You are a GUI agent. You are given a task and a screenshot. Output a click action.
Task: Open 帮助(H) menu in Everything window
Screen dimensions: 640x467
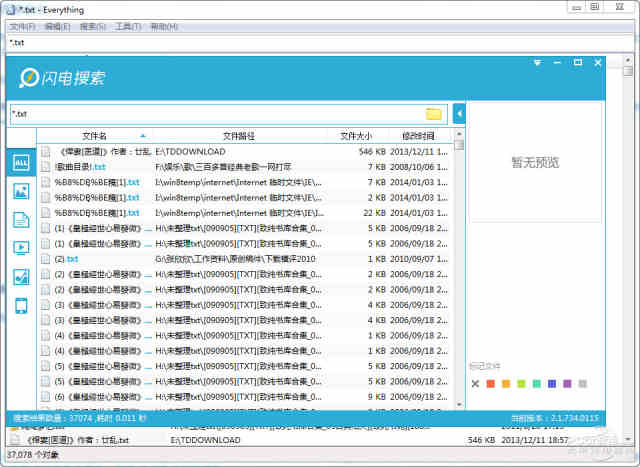[x=164, y=27]
